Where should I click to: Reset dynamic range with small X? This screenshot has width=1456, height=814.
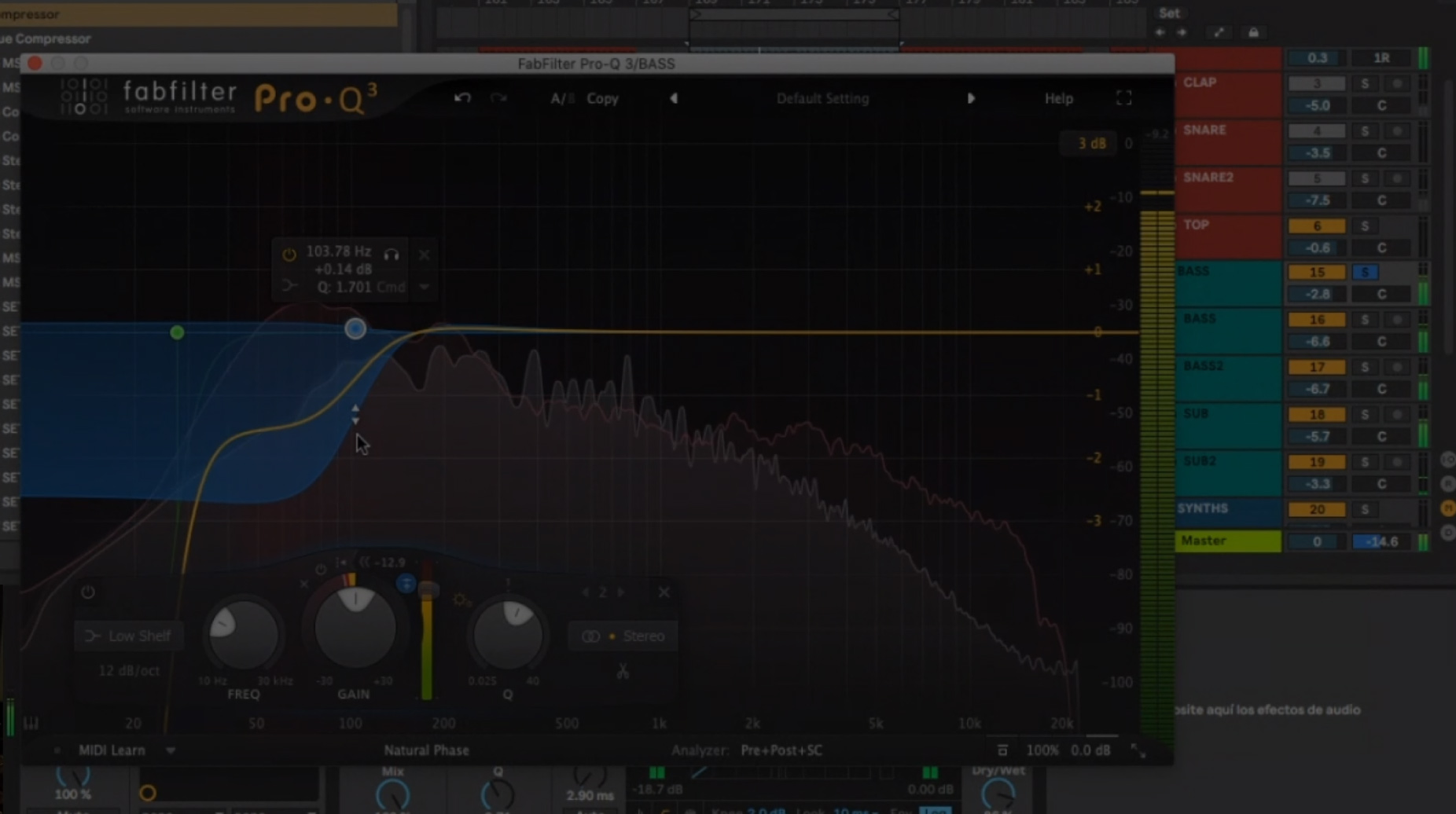tap(304, 584)
